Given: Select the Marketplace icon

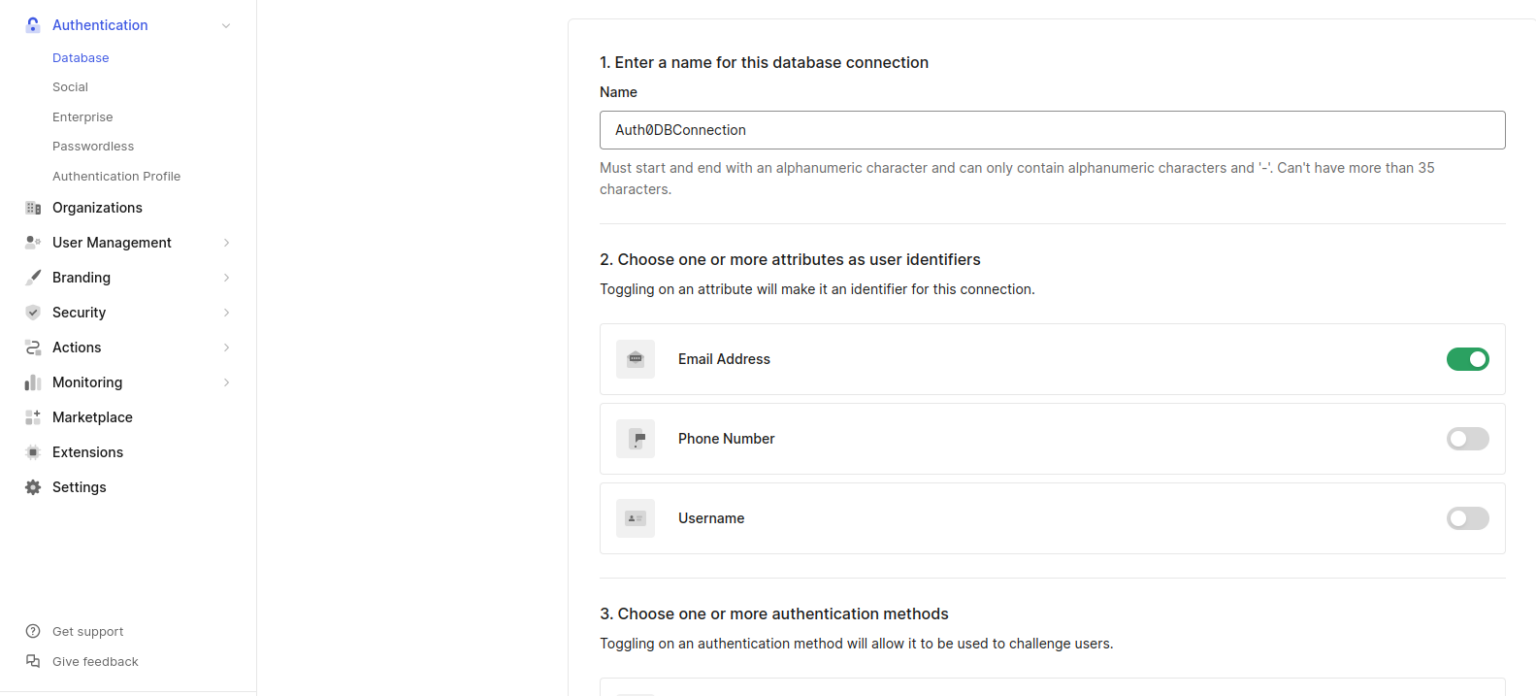Looking at the screenshot, I should coord(33,417).
